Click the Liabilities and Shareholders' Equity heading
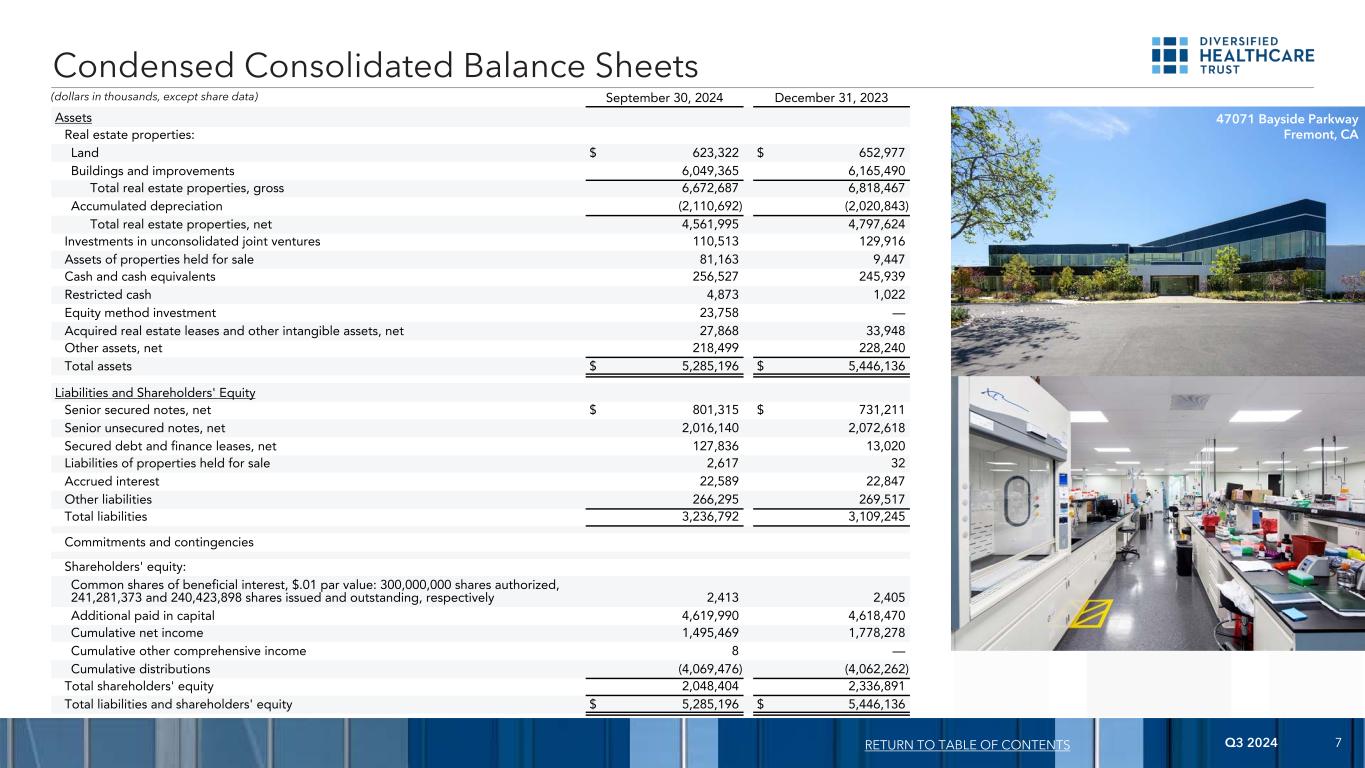 [155, 392]
